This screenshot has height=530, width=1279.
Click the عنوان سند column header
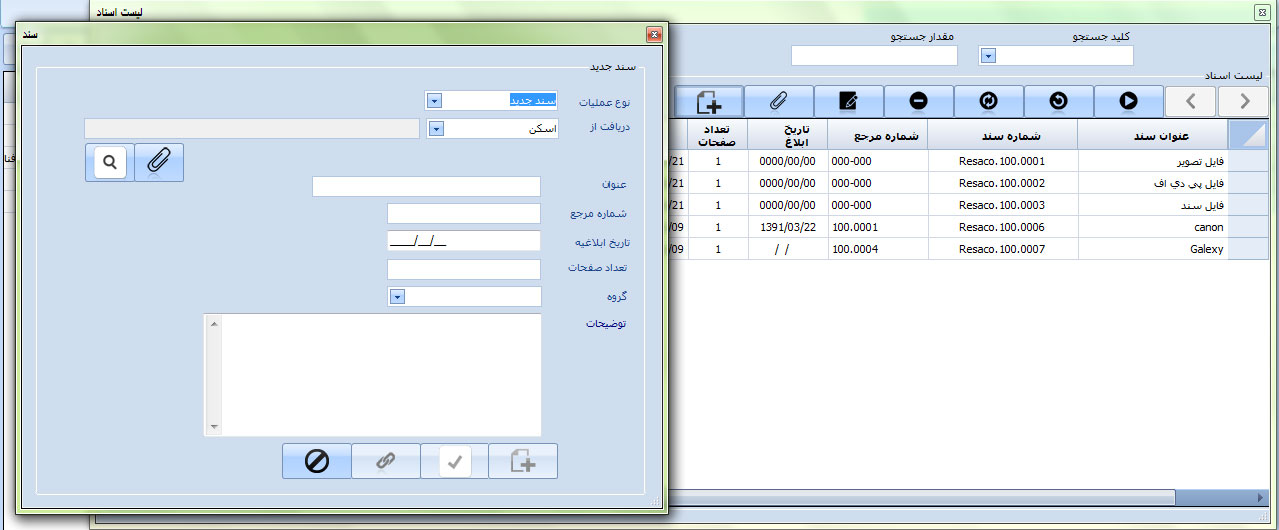[x=1152, y=137]
